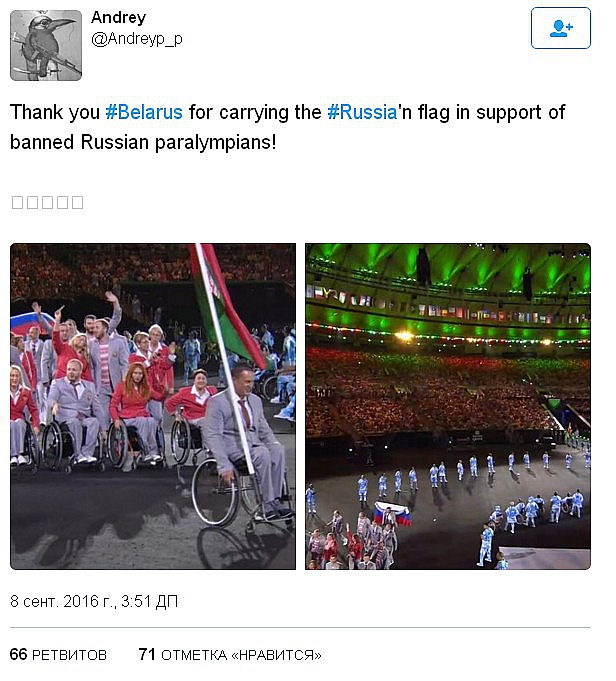Open the left photo of wheelchair athletes

pyautogui.click(x=153, y=406)
